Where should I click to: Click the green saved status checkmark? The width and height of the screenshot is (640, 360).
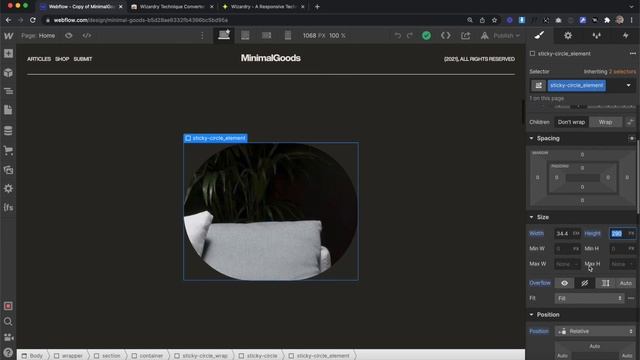point(427,36)
